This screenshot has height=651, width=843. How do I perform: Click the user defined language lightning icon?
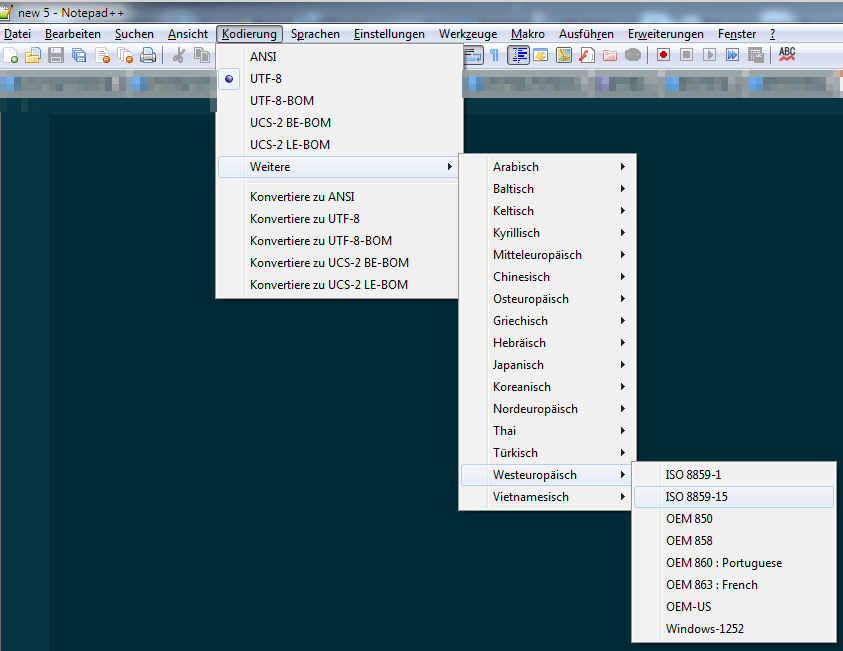coord(541,55)
